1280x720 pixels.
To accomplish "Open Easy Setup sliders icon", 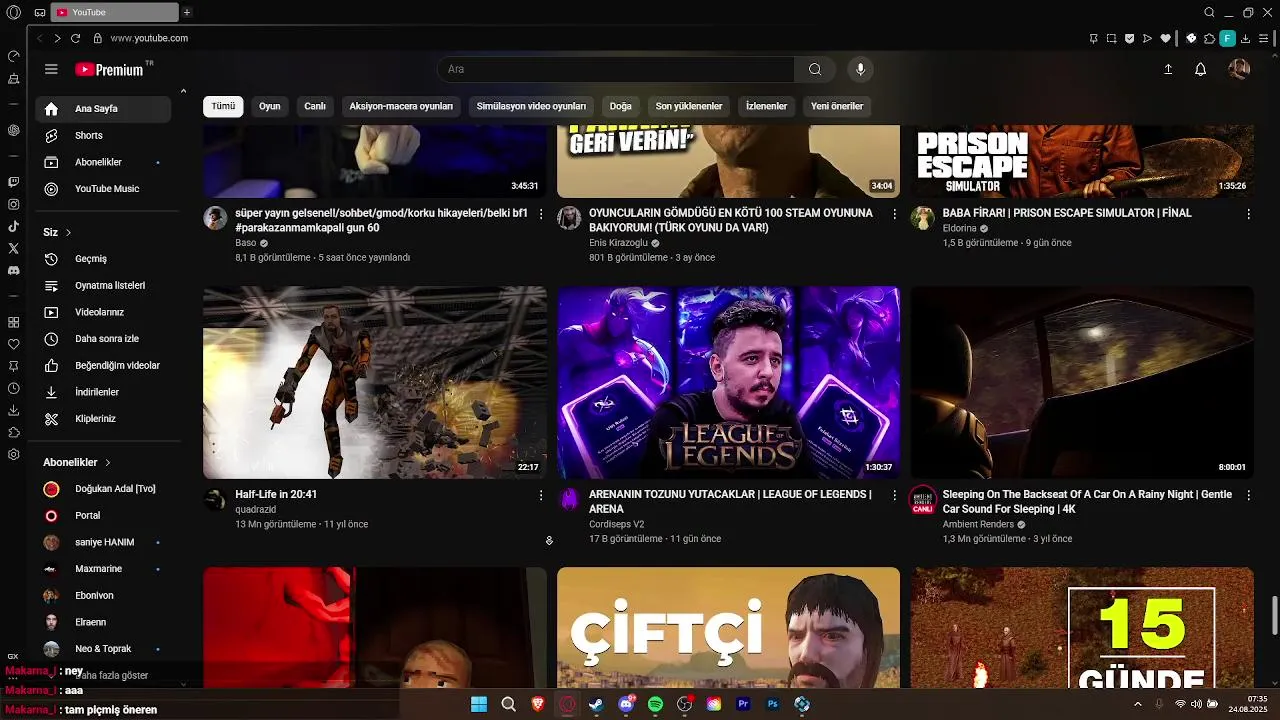I will (x=1264, y=38).
